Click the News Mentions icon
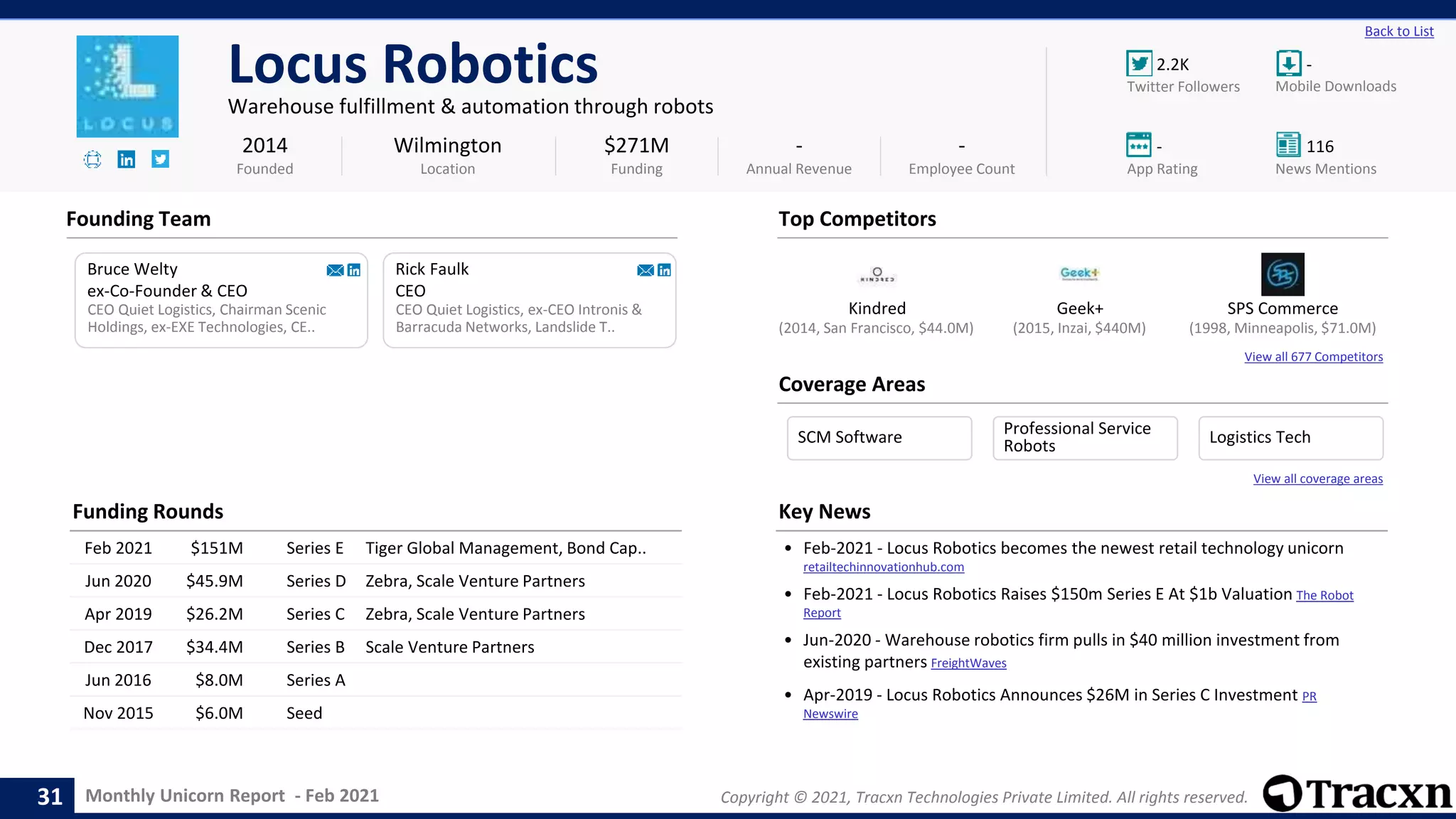The width and height of the screenshot is (1456, 819). point(1288,145)
